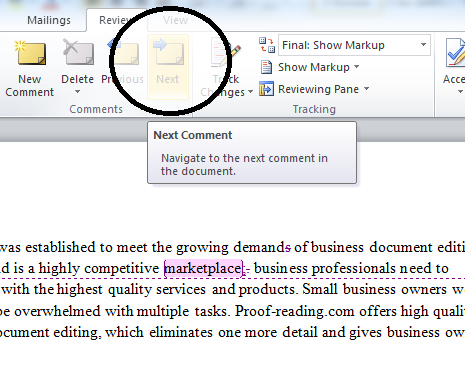
Task: Open the Final: Show Markup combo box
Action: [354, 45]
